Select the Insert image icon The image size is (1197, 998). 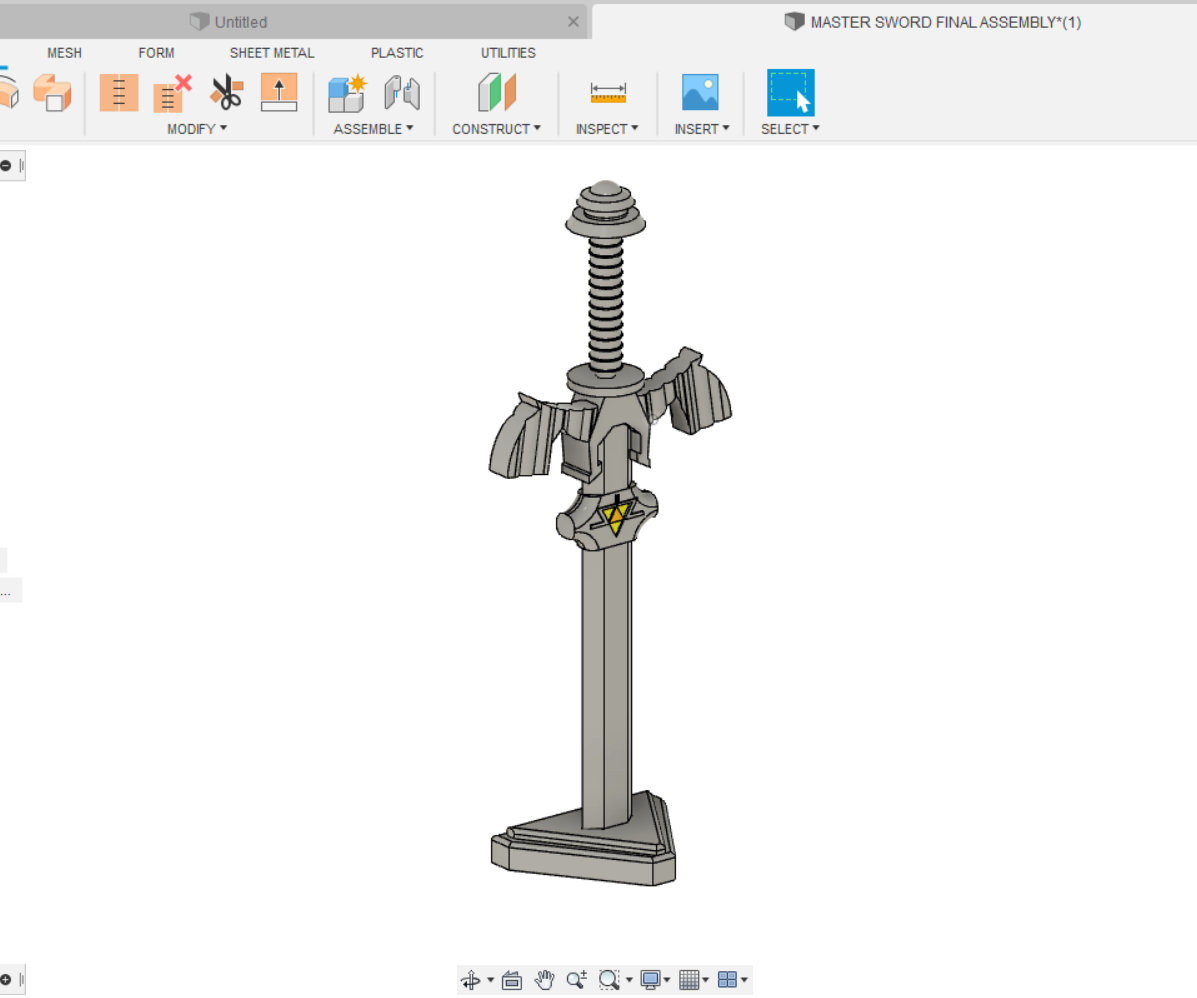[x=700, y=93]
